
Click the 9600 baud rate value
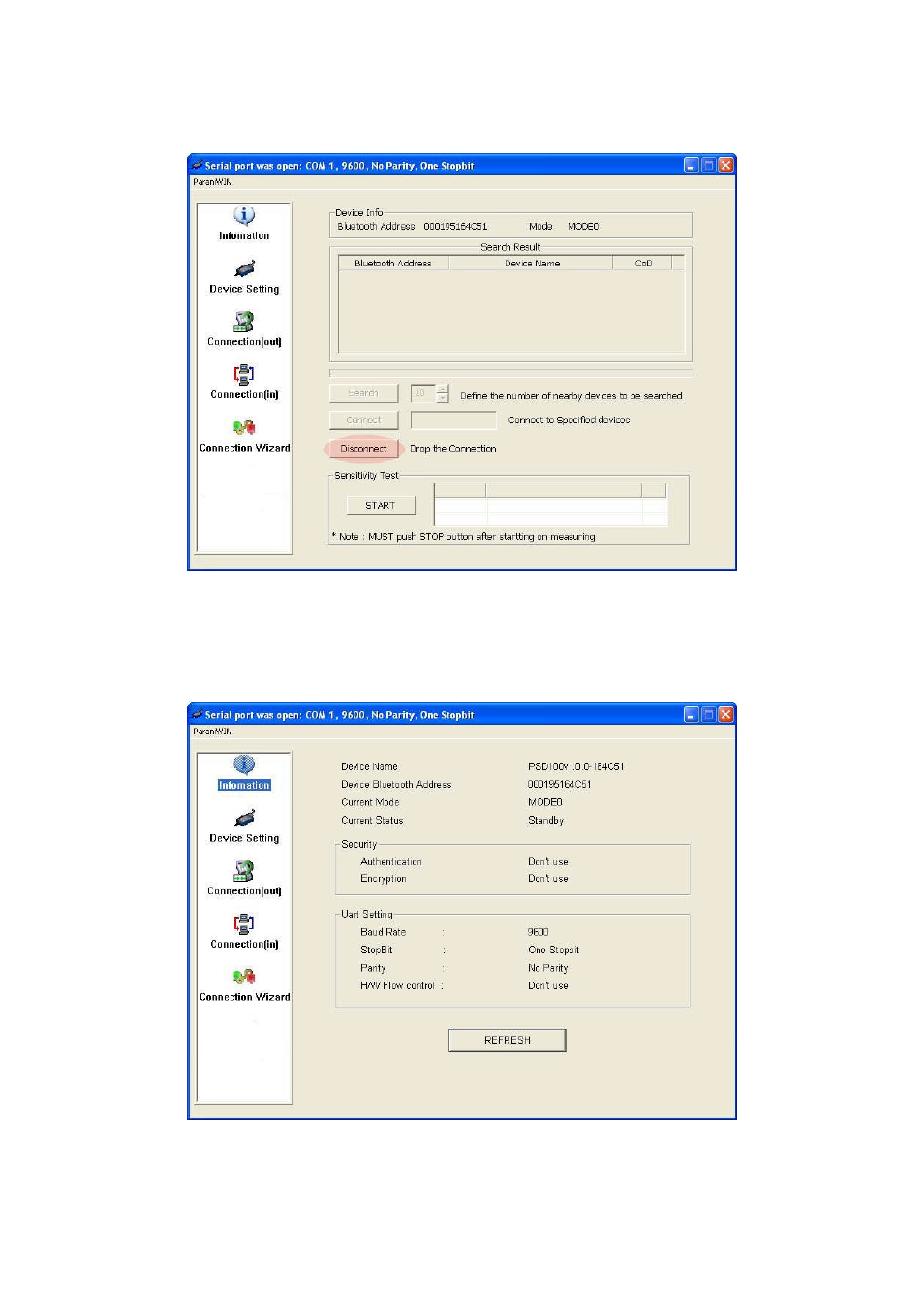click(x=539, y=932)
